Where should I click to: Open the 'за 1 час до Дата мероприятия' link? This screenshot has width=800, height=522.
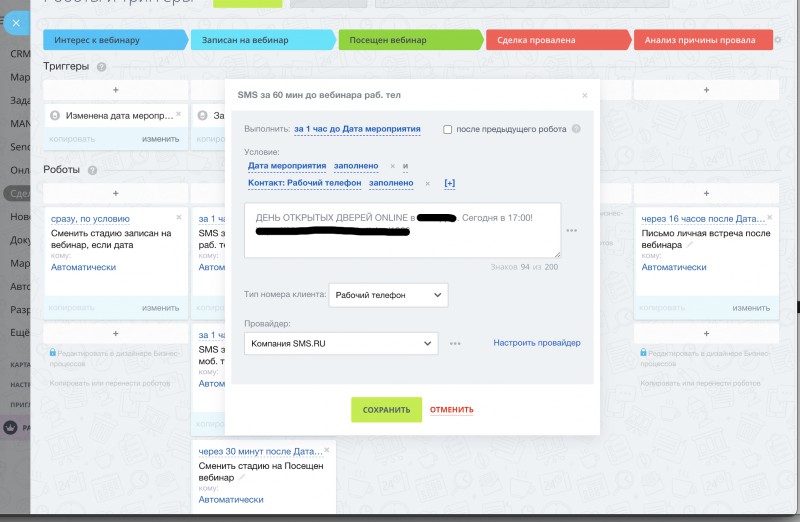pos(357,129)
